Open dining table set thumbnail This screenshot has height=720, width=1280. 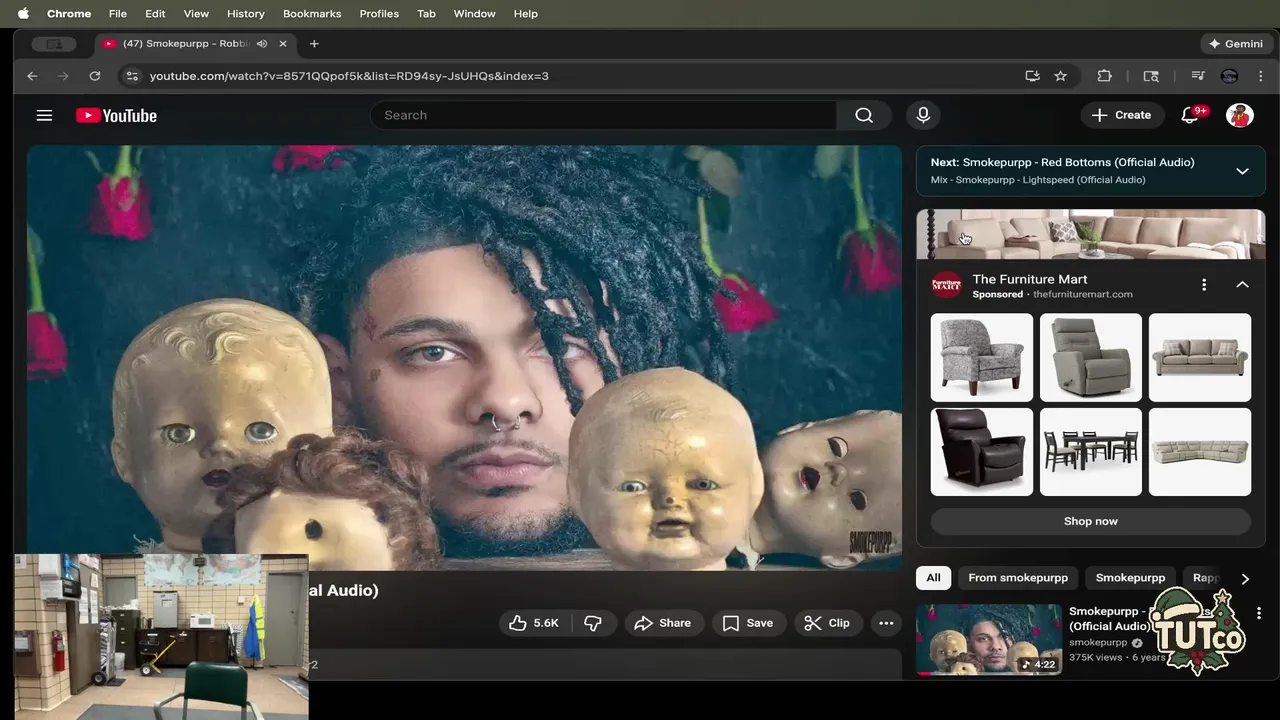click(1091, 452)
